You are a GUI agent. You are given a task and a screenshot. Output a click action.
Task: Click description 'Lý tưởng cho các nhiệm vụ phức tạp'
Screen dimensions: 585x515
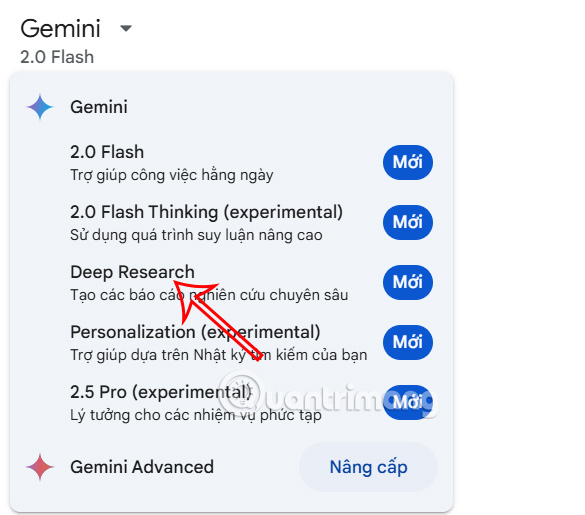pyautogui.click(x=196, y=415)
